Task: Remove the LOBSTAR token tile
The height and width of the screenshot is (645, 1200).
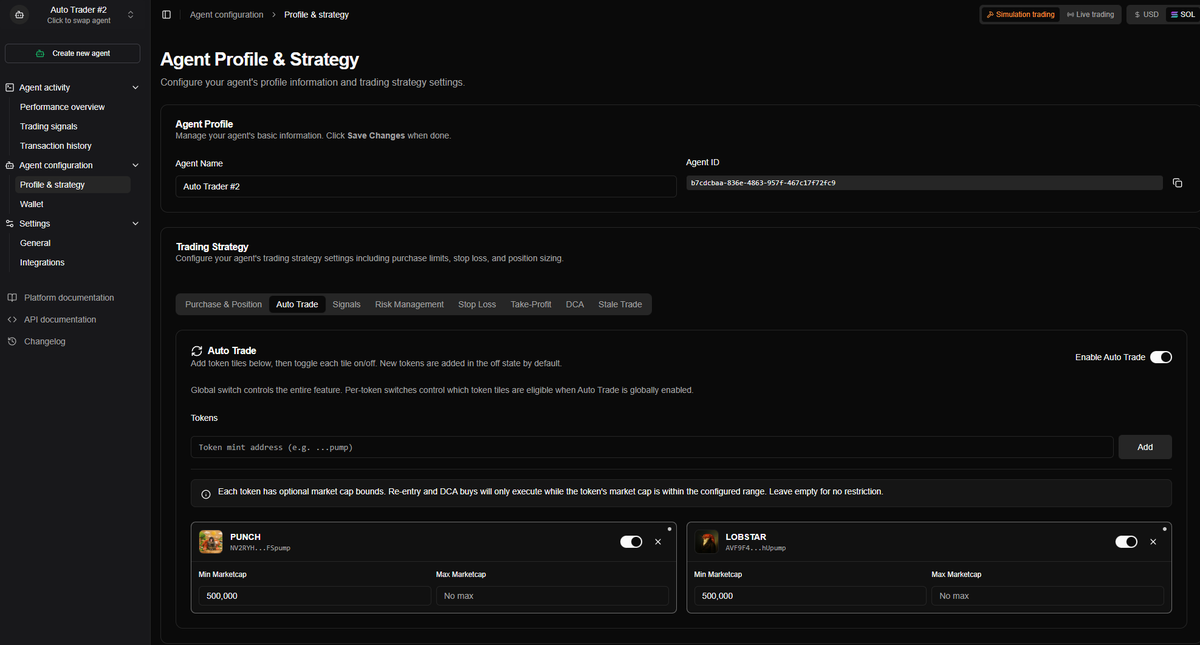Action: pos(1153,541)
